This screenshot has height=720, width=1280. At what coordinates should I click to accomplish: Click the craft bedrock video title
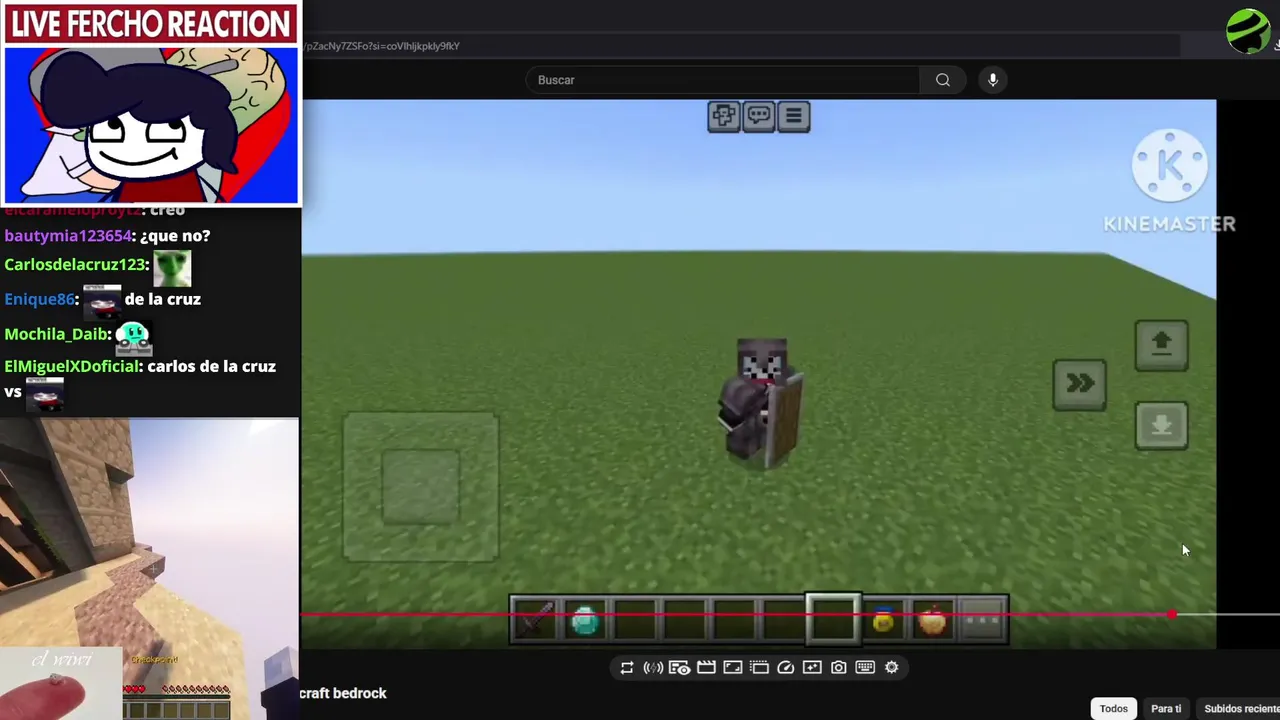pos(343,693)
